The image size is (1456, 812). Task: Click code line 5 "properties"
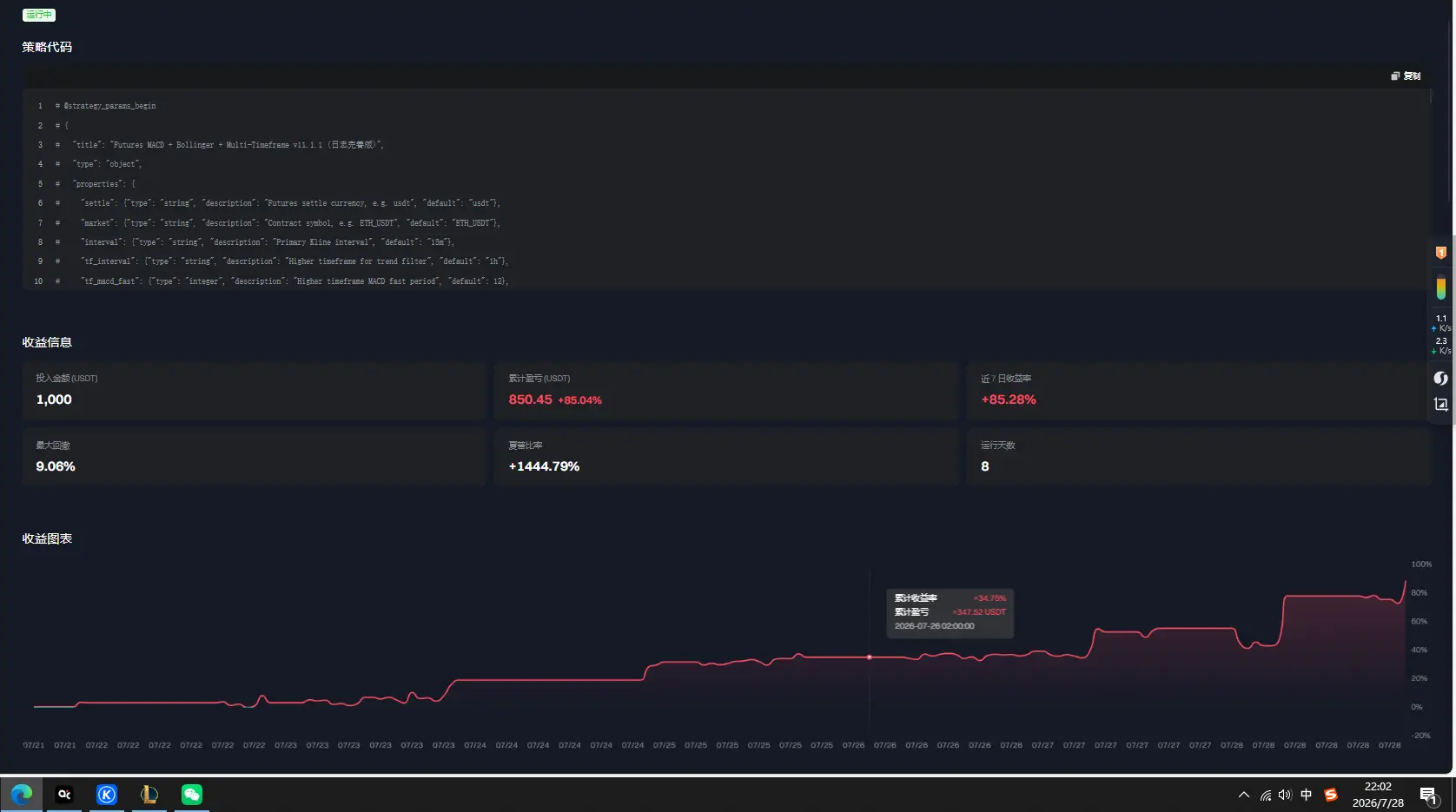pos(96,184)
